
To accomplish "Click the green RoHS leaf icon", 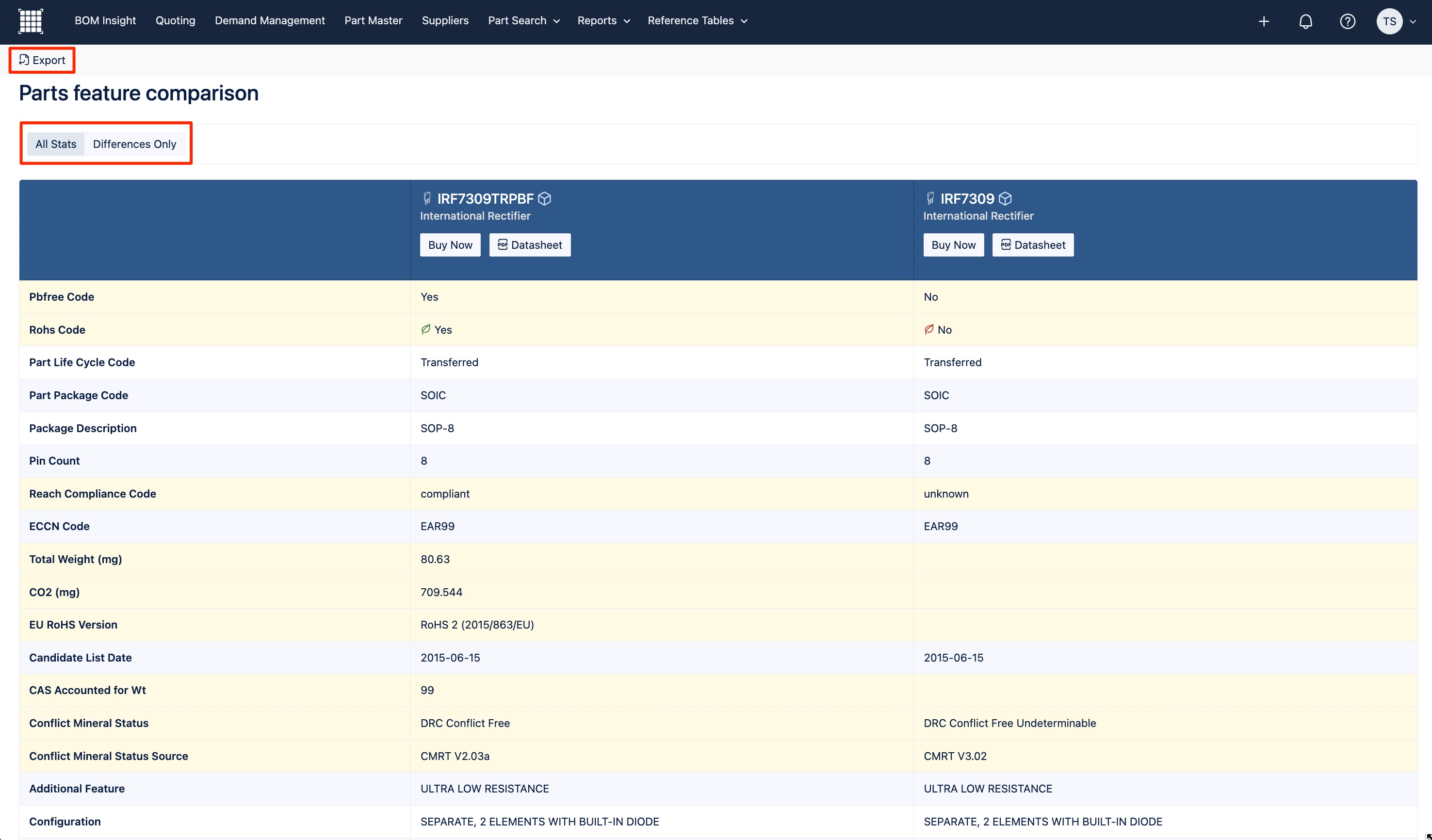I will (425, 329).
